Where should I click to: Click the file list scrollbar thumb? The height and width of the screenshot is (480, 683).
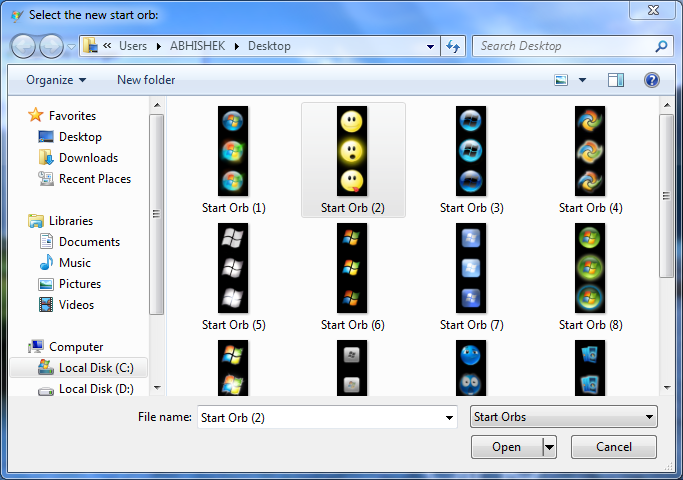[666, 196]
